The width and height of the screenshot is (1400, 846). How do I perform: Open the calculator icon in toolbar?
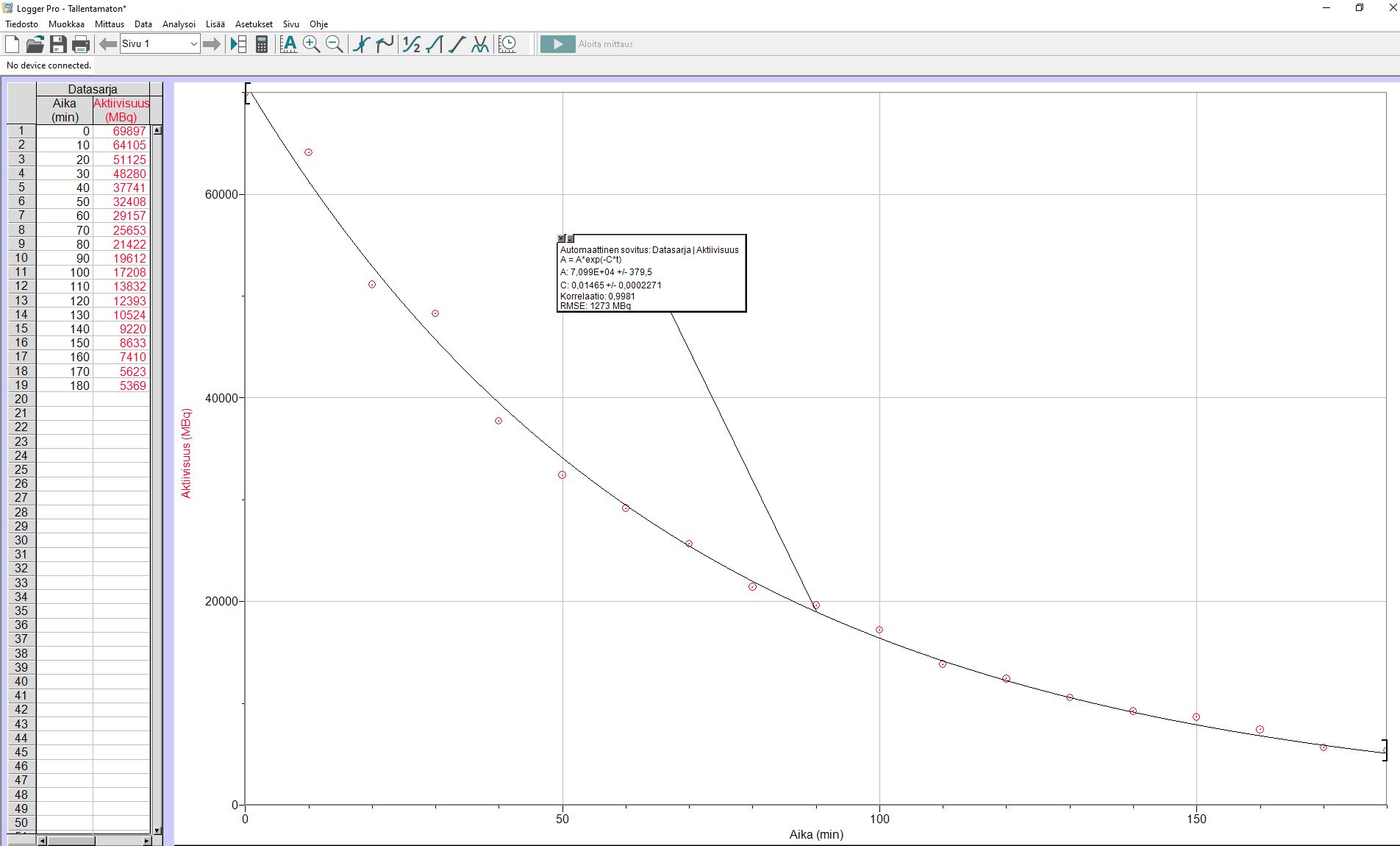pyautogui.click(x=261, y=44)
